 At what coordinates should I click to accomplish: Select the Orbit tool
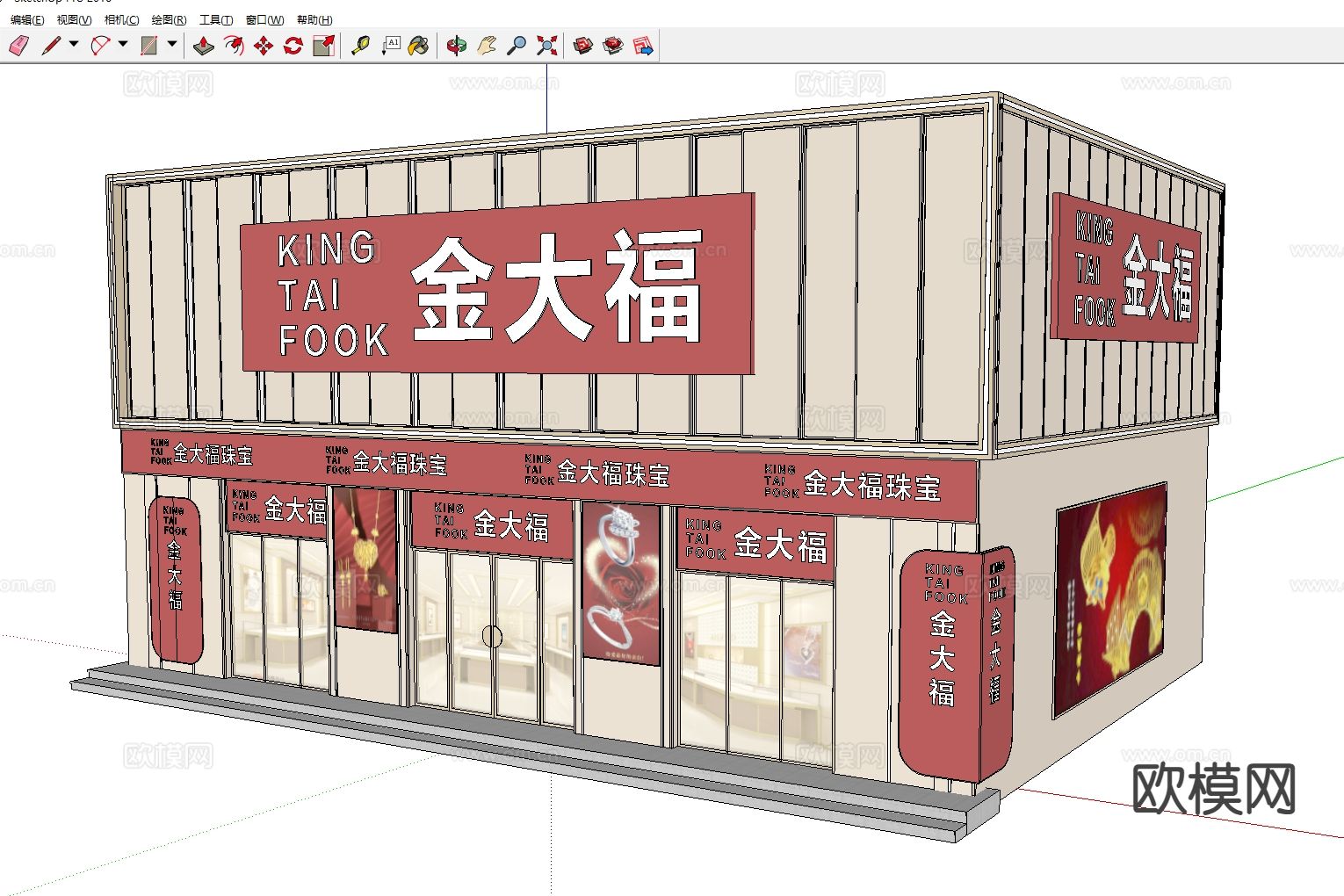point(457,45)
